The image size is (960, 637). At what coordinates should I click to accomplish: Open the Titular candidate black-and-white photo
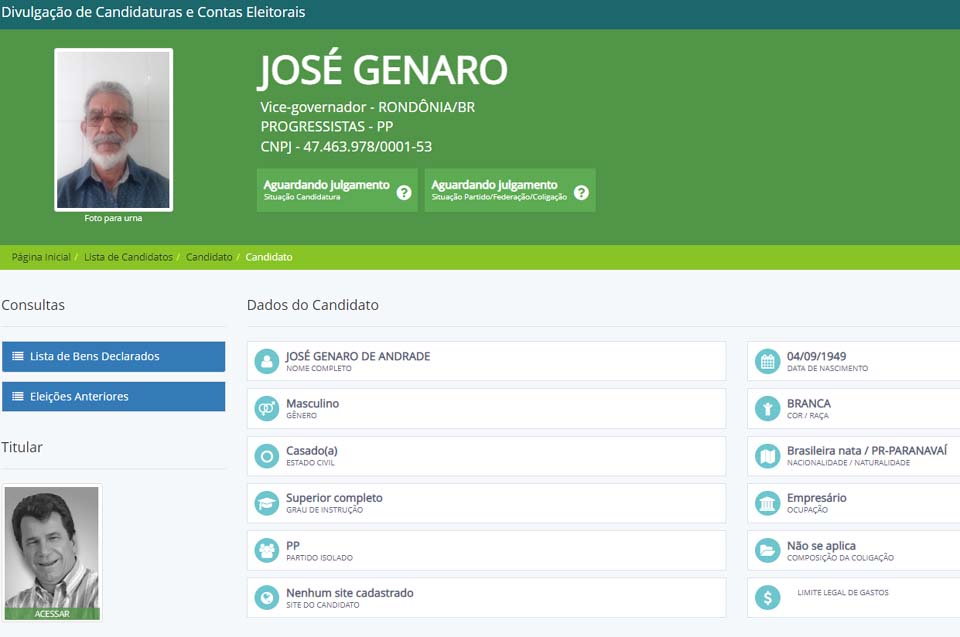pyautogui.click(x=52, y=547)
